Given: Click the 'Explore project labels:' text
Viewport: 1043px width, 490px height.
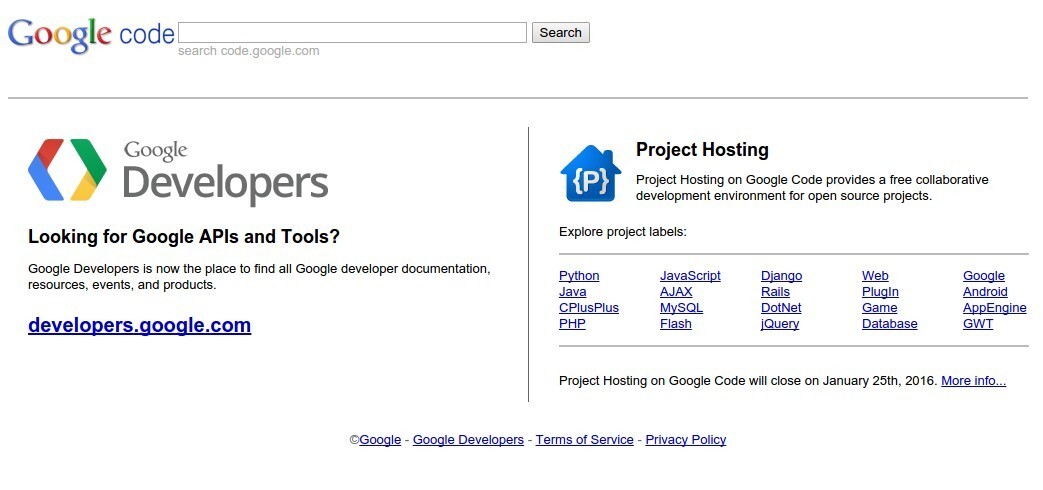Looking at the screenshot, I should pos(623,232).
